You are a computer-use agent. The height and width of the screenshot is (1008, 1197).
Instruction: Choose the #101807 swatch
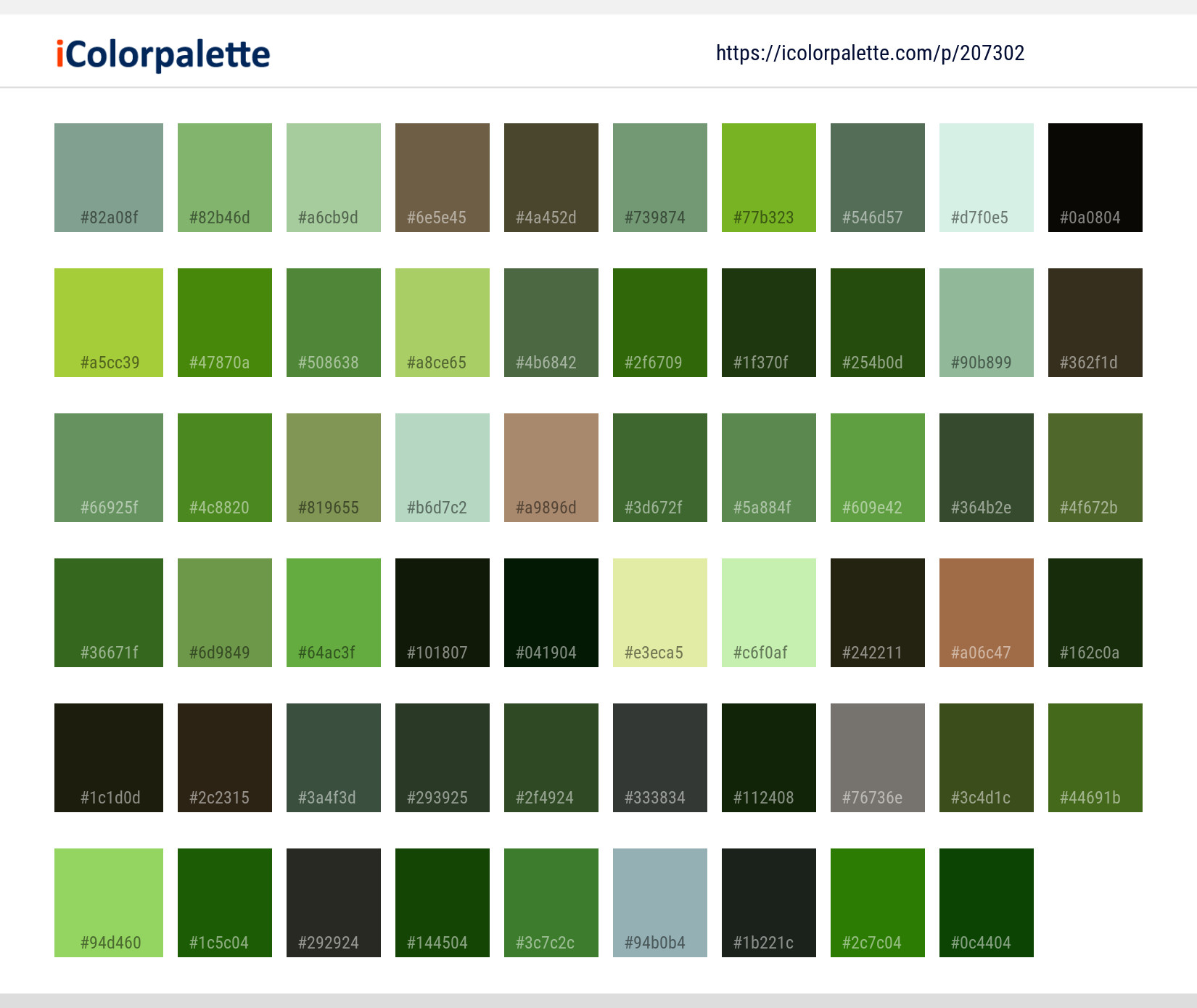tap(443, 613)
